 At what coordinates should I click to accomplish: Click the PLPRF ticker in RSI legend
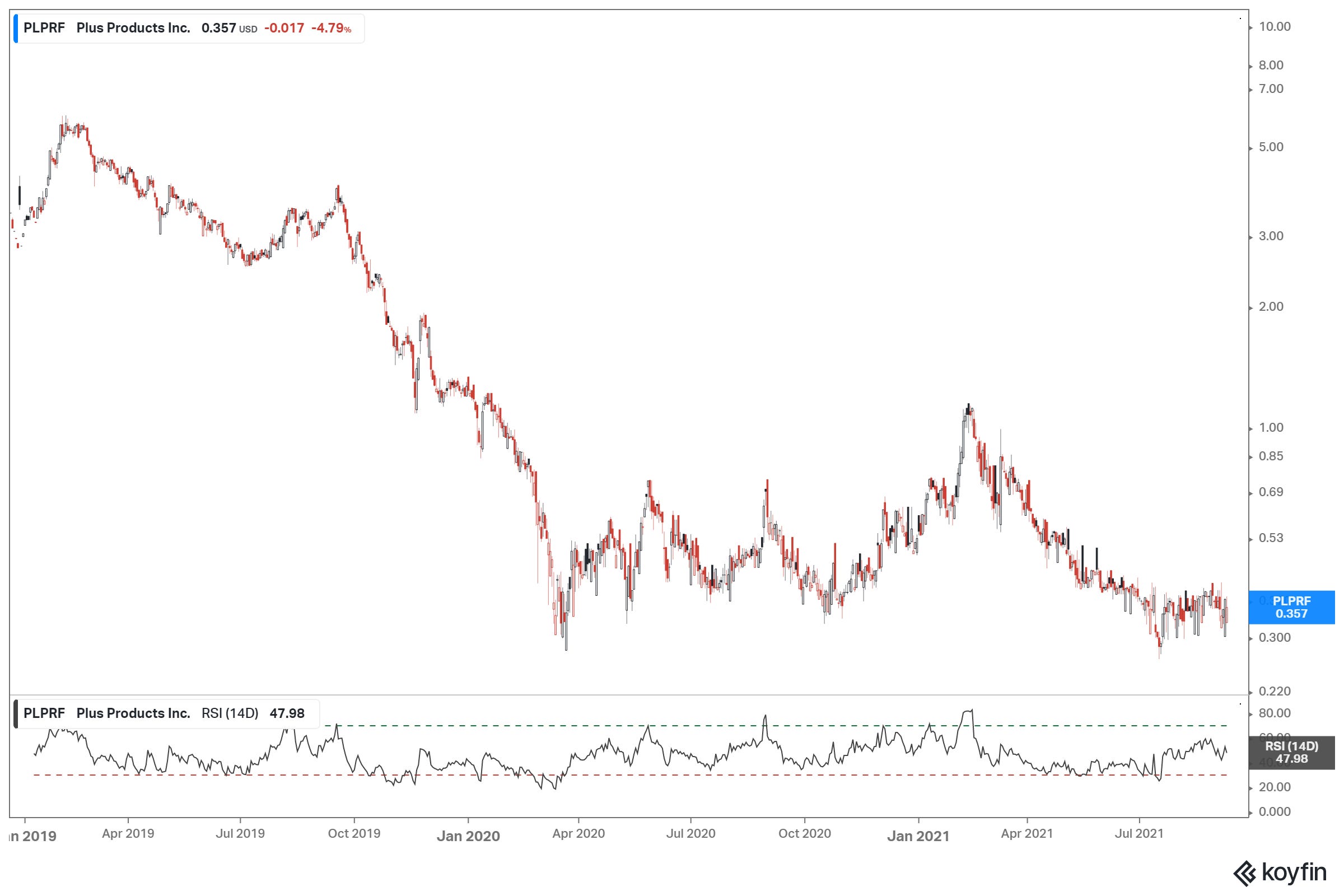coord(44,713)
